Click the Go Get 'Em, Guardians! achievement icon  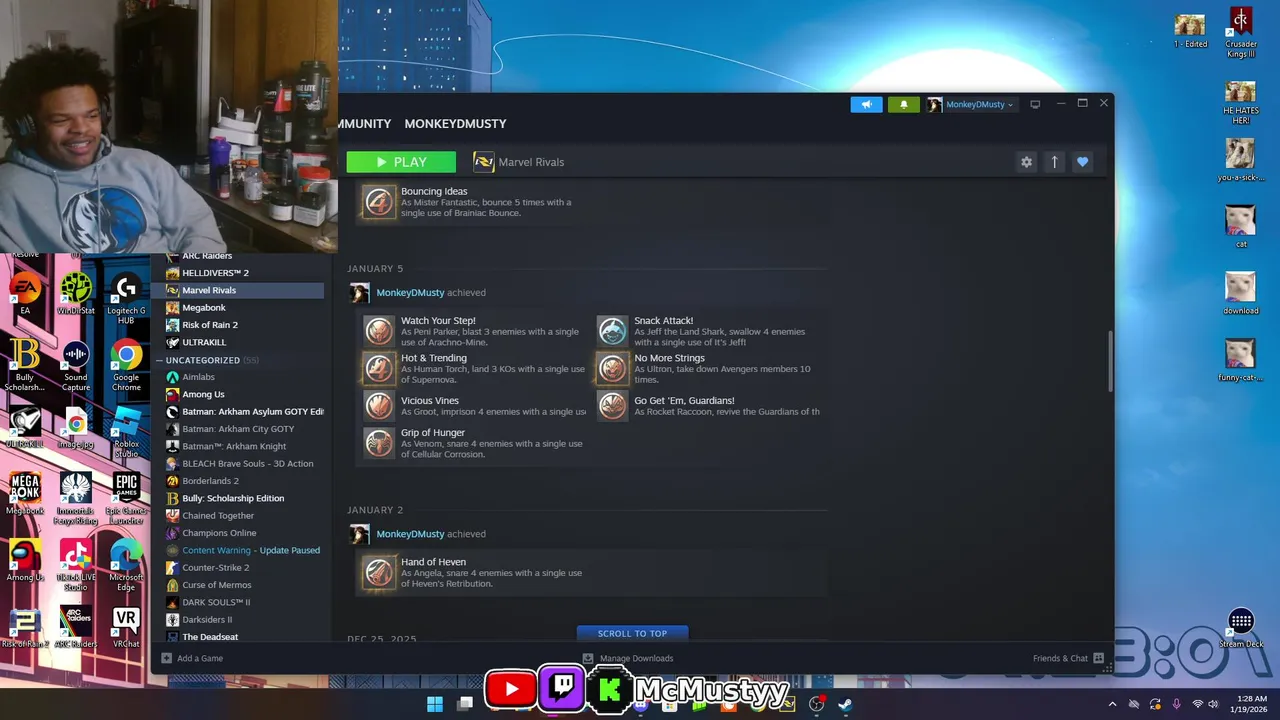[612, 405]
